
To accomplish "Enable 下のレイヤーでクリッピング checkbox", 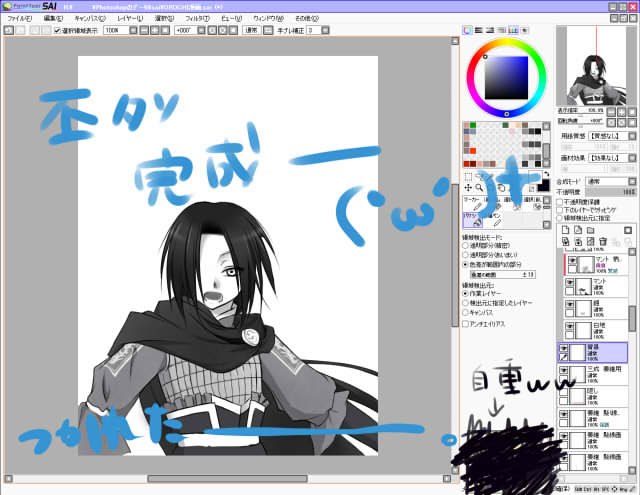I will 560,210.
